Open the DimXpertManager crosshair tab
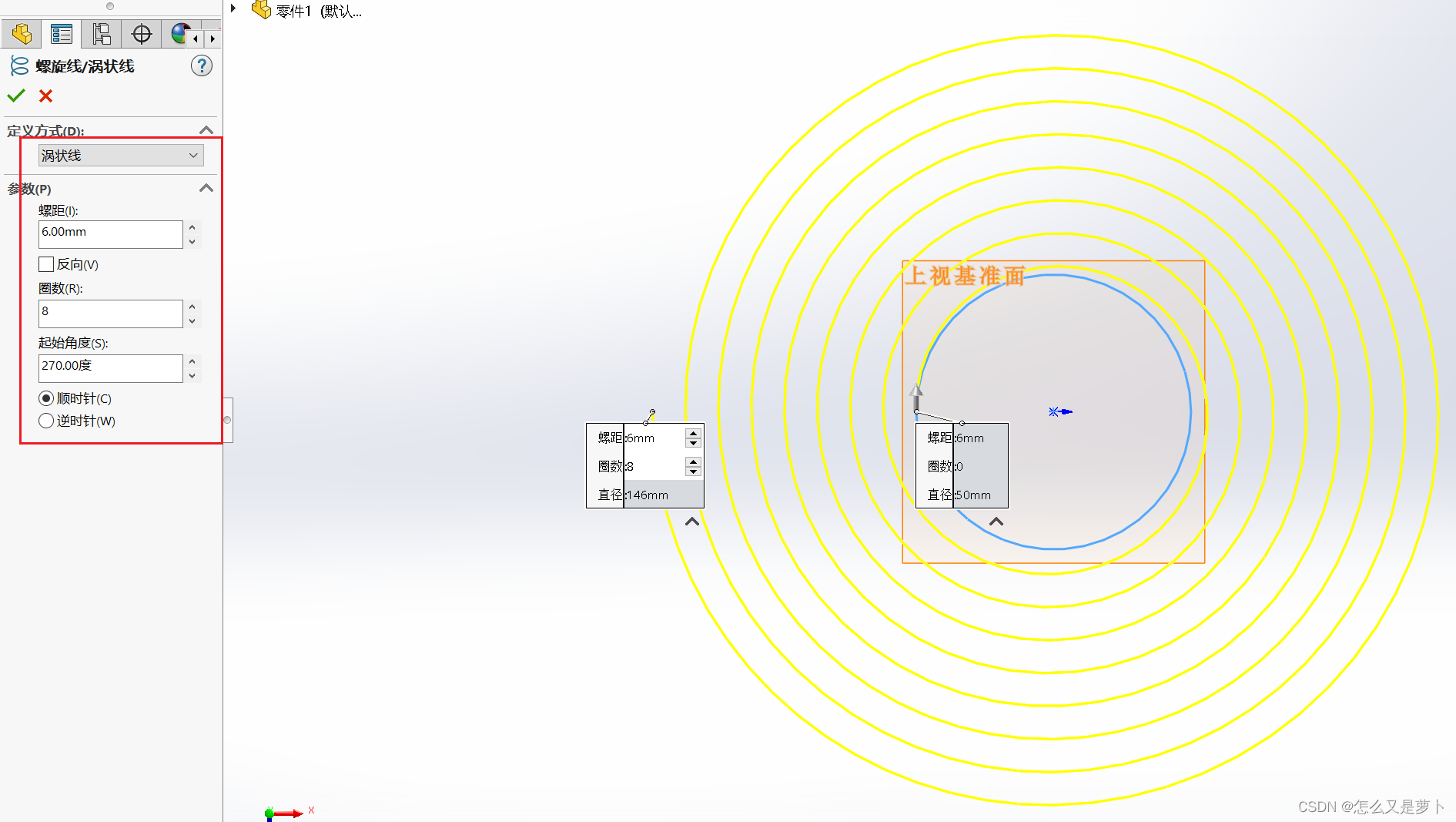 (142, 34)
